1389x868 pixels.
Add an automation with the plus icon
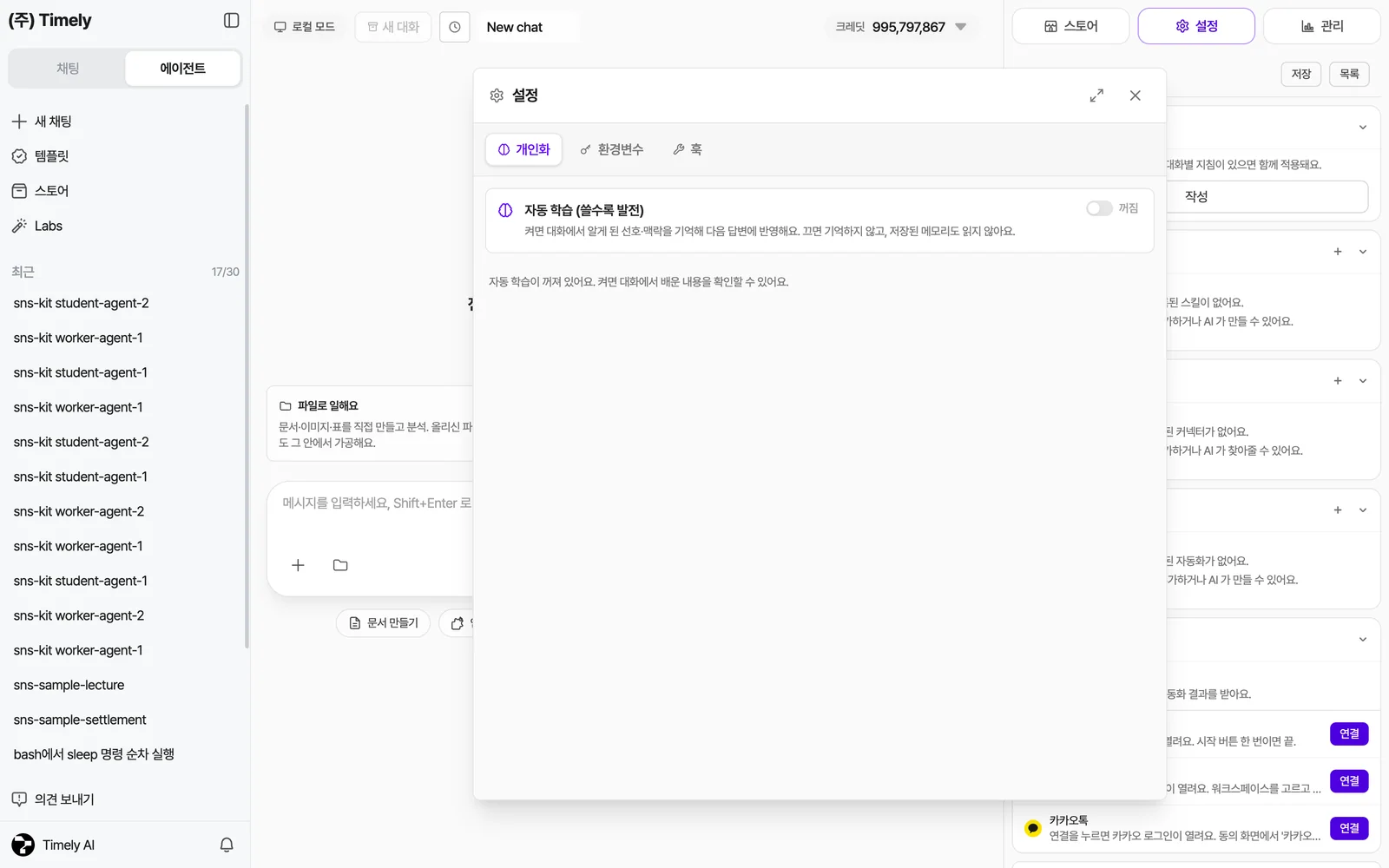coord(1338,510)
